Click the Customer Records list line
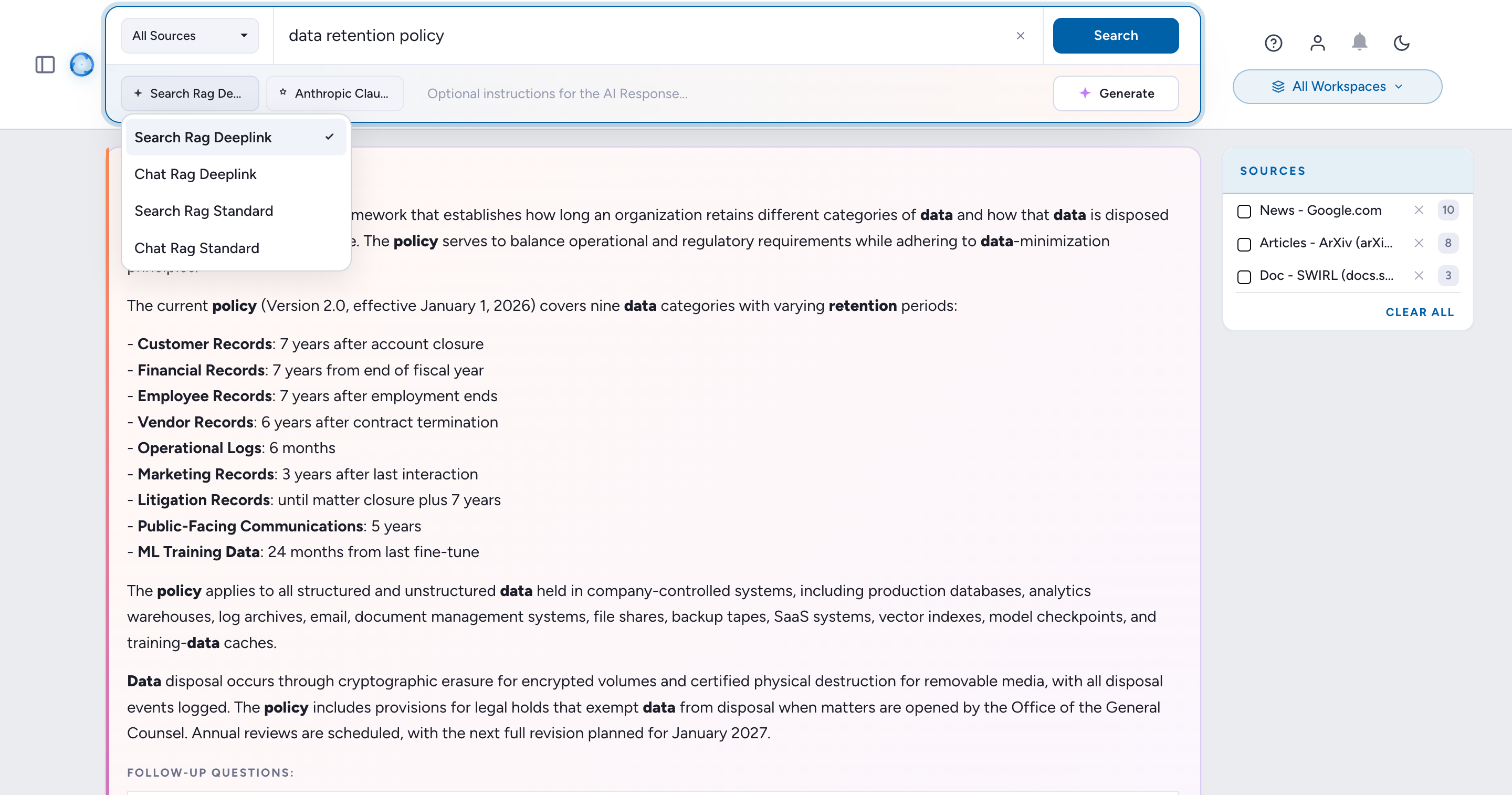This screenshot has width=1512, height=795. (x=305, y=344)
